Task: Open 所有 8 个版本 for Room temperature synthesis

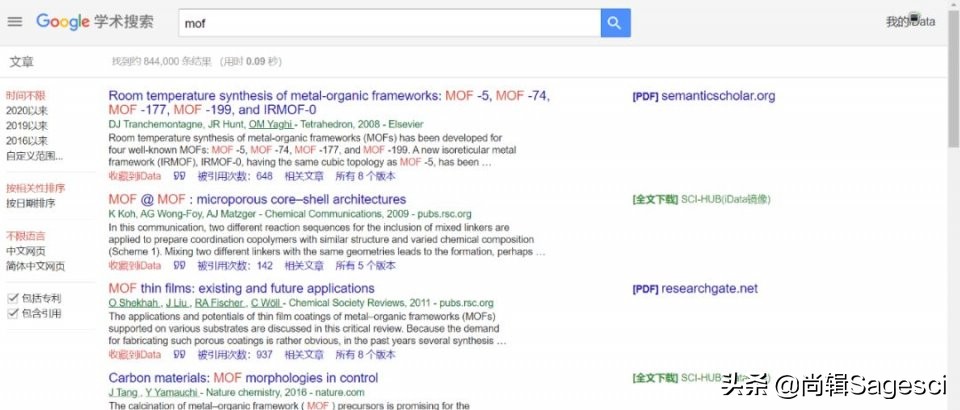Action: [x=366, y=176]
